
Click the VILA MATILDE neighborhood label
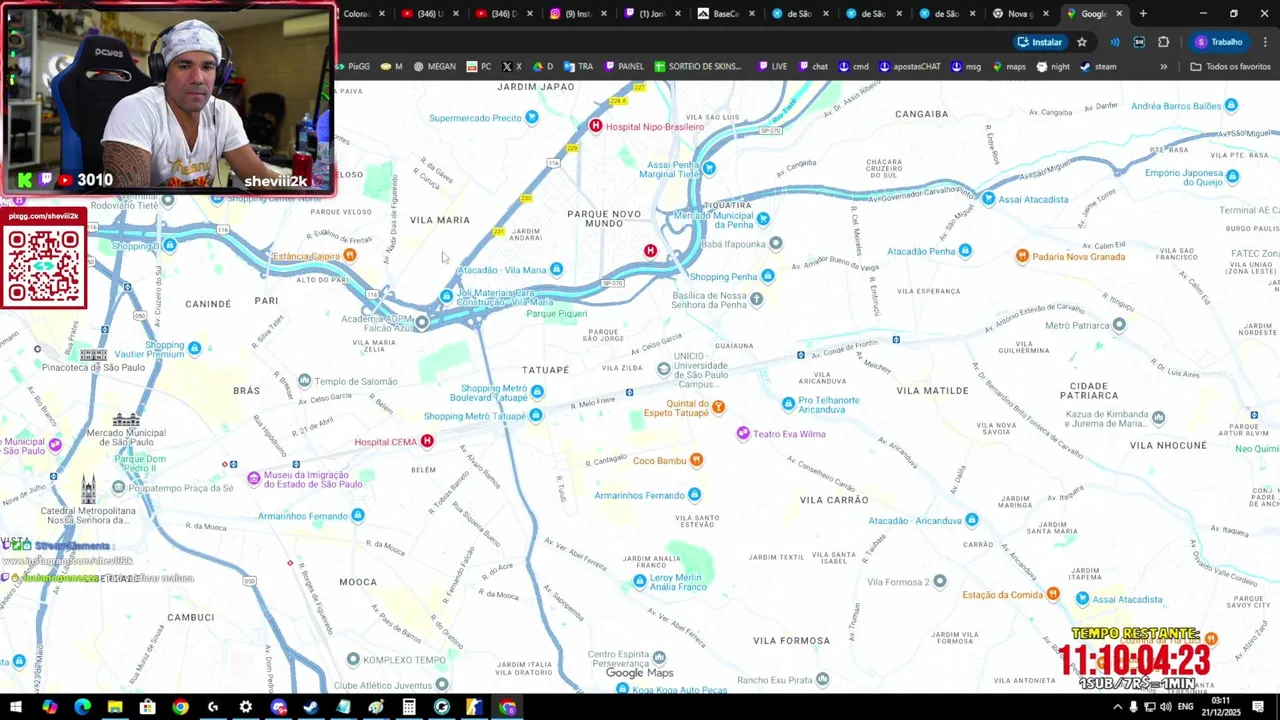pos(932,390)
